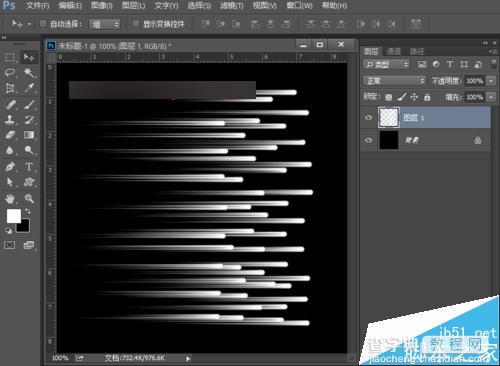Select the Lasso tool
Viewport: 500px width, 366px height.
coord(10,72)
